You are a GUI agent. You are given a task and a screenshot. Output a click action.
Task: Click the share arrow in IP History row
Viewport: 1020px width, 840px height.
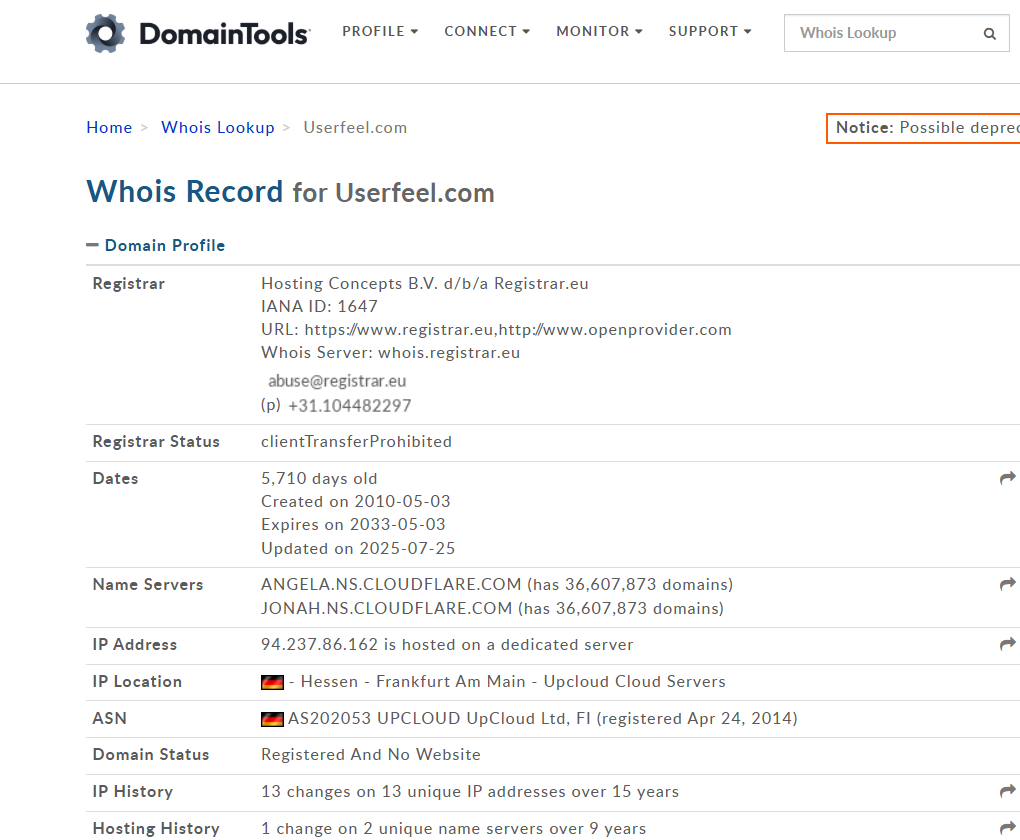pos(1008,791)
